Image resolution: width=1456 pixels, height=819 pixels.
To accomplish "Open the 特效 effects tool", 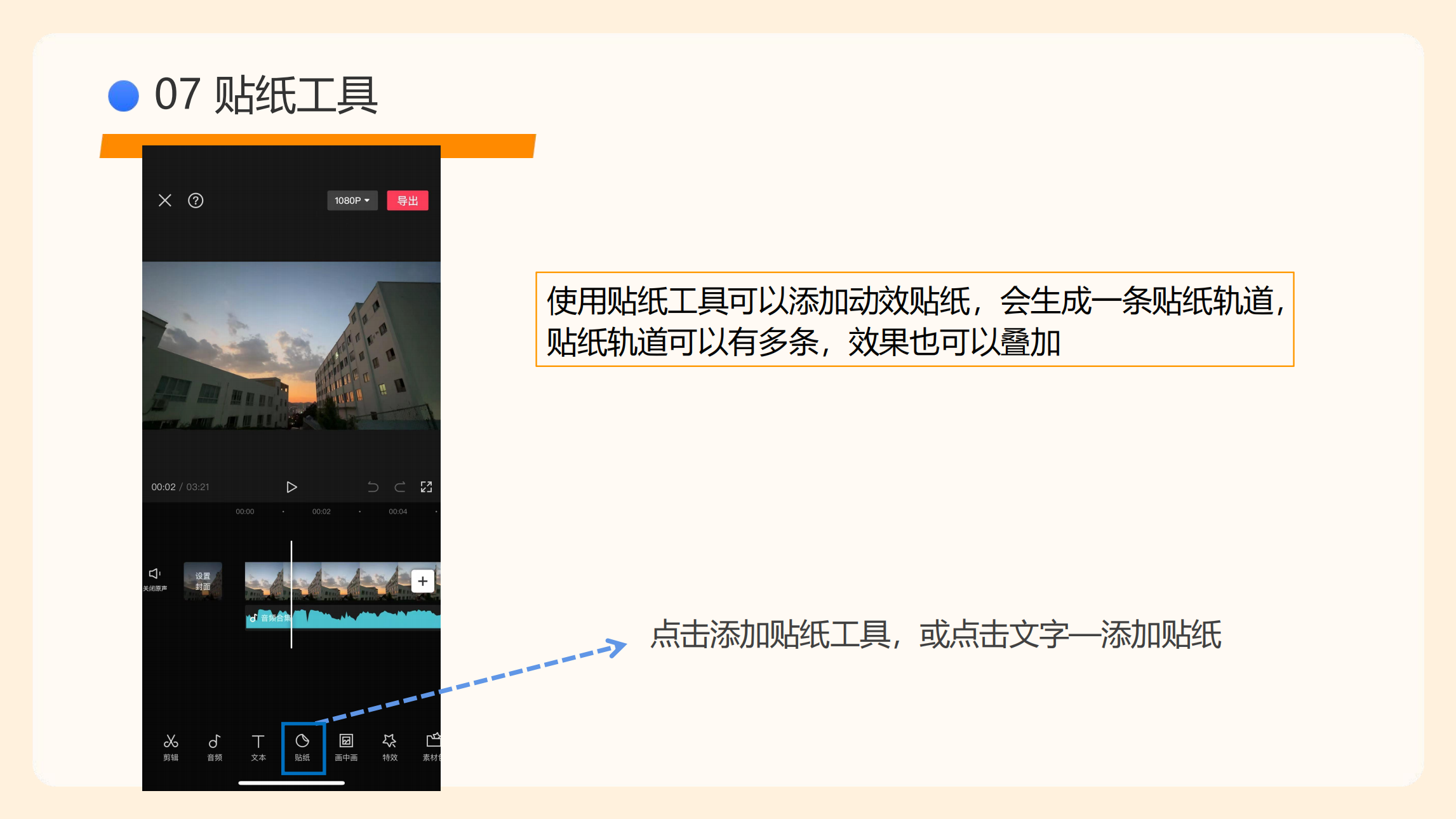I will (x=390, y=747).
